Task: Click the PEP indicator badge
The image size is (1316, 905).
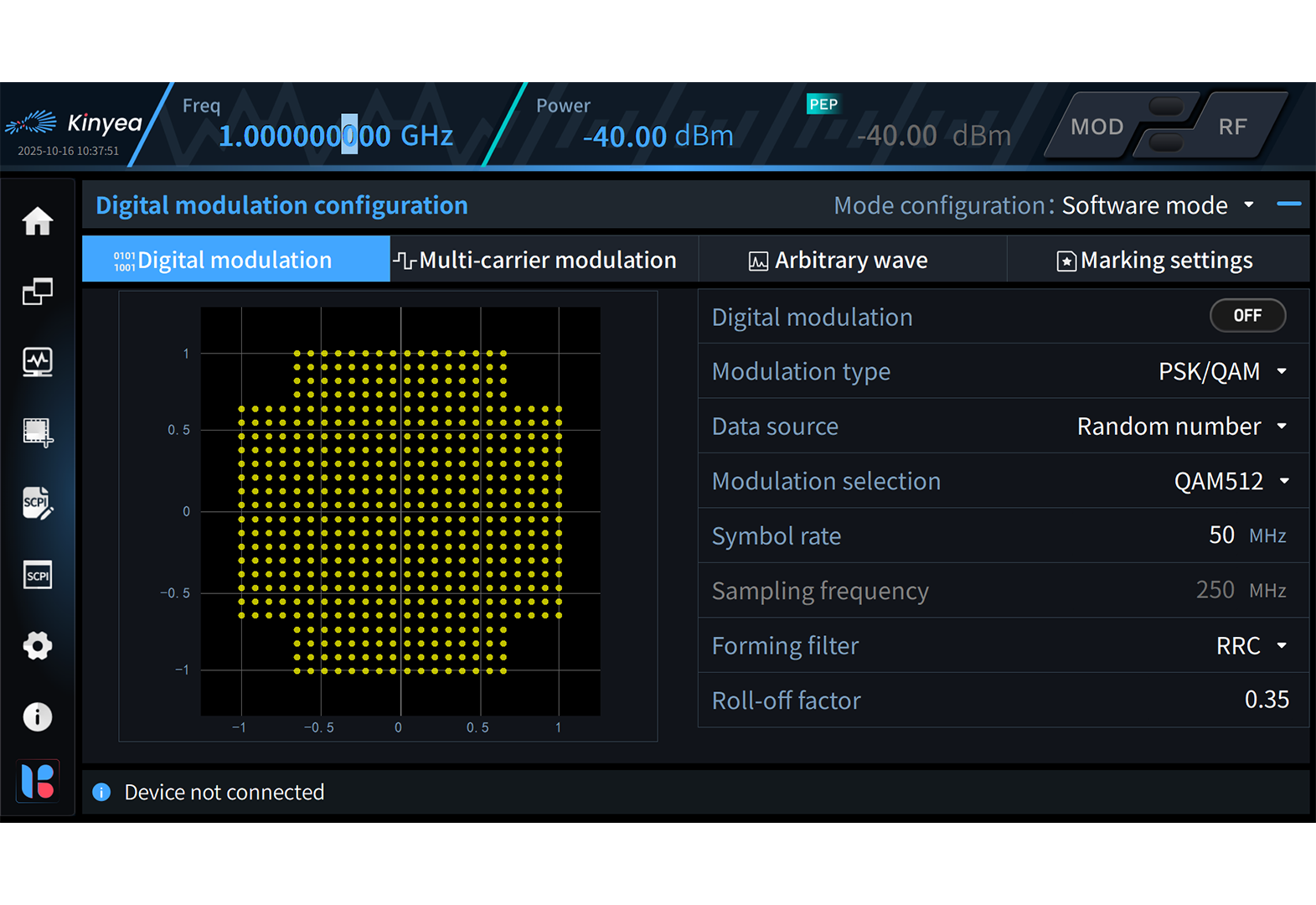Action: pos(823,105)
